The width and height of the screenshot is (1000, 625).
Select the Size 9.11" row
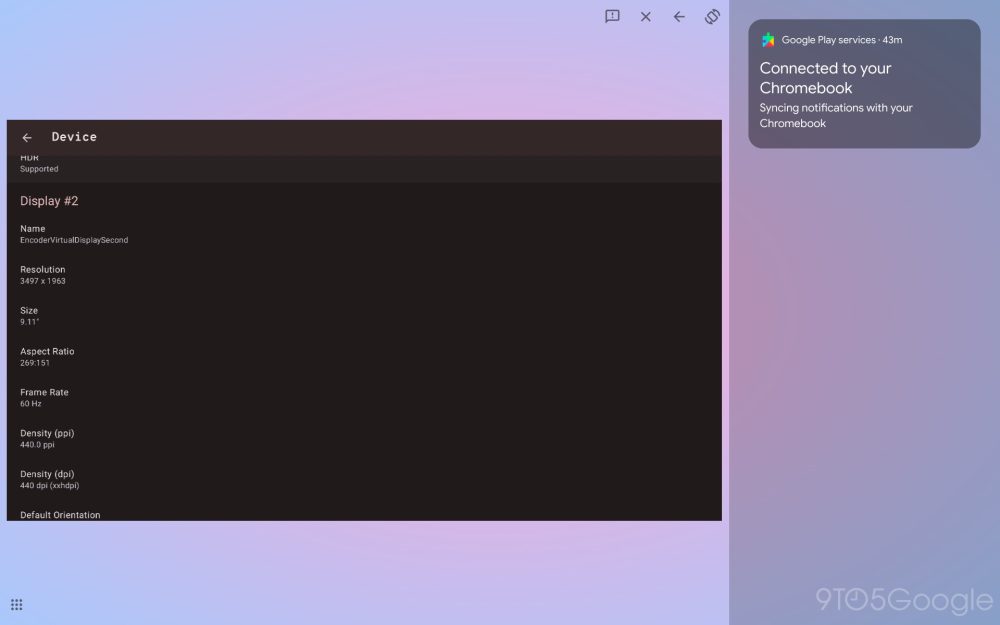30,316
